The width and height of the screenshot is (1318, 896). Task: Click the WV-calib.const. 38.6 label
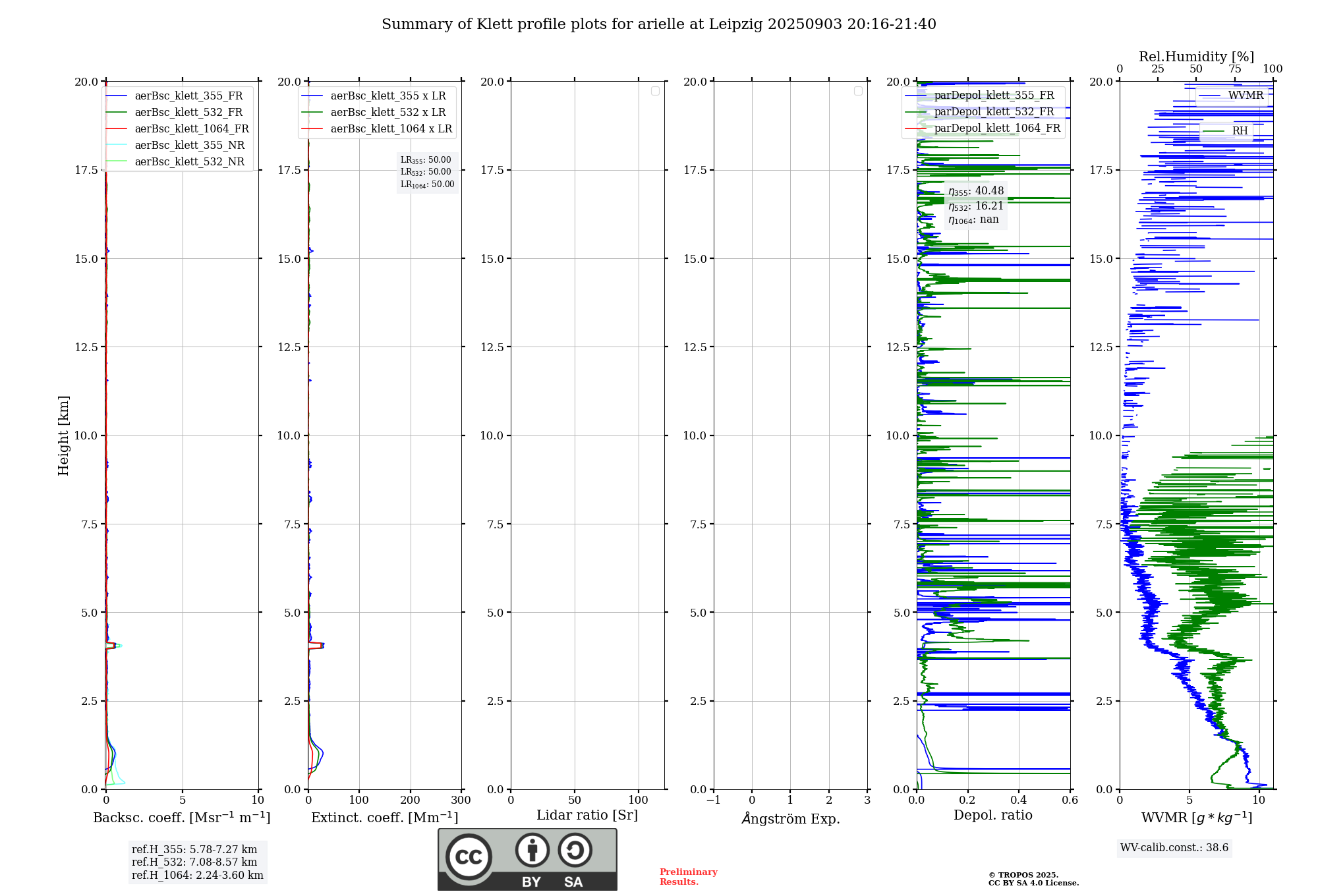tap(1174, 847)
